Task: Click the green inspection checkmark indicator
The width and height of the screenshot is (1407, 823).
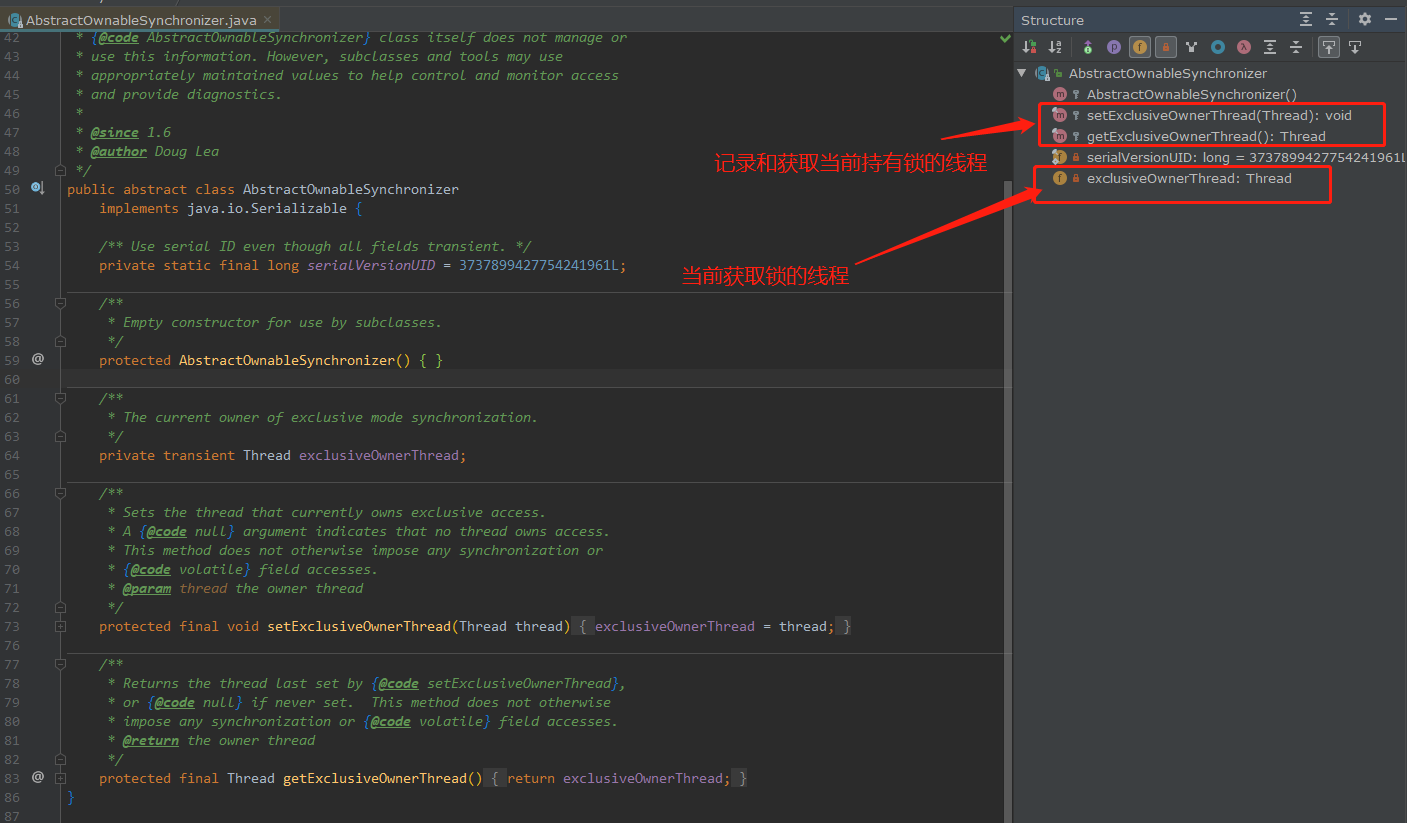Action: coord(1005,38)
